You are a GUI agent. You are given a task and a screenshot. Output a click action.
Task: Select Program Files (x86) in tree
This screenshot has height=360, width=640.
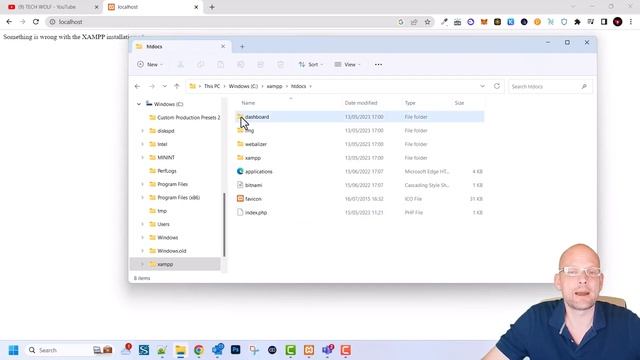tap(174, 198)
